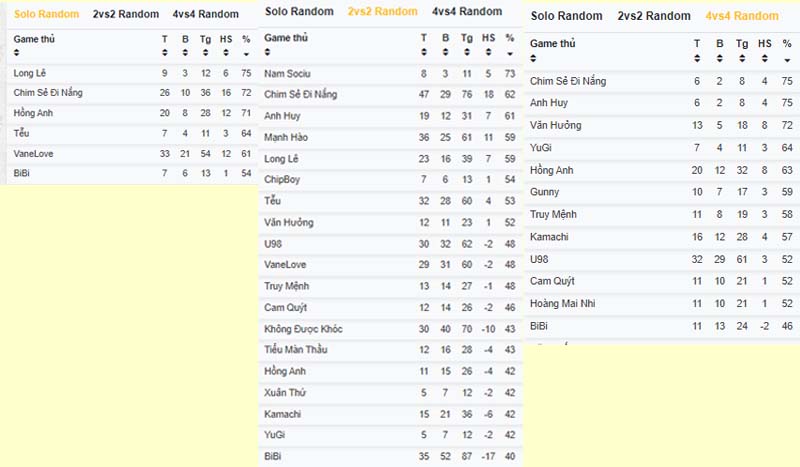Sort the right table by T column

[x=697, y=59]
